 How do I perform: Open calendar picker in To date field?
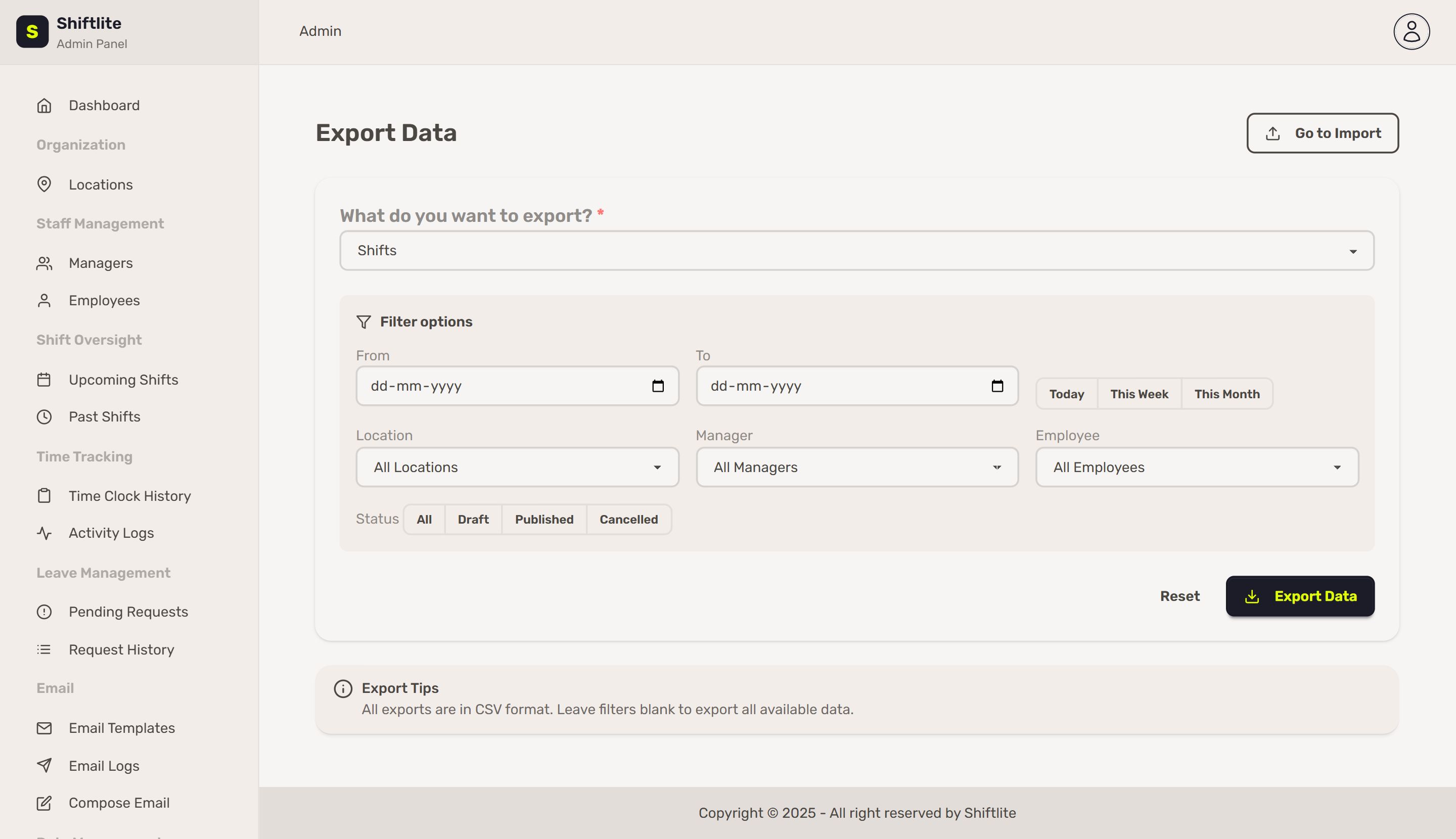pos(997,386)
